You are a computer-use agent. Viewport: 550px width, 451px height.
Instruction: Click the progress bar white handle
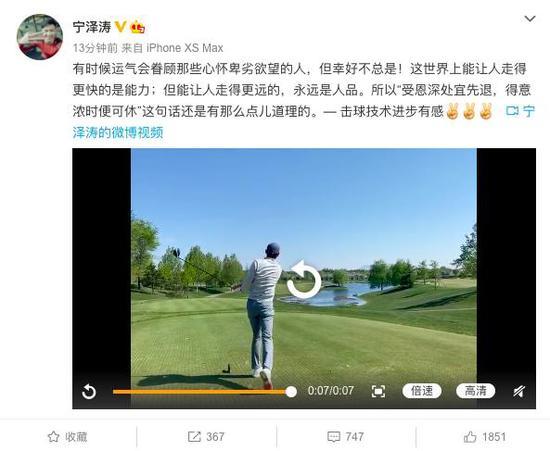[x=291, y=392]
